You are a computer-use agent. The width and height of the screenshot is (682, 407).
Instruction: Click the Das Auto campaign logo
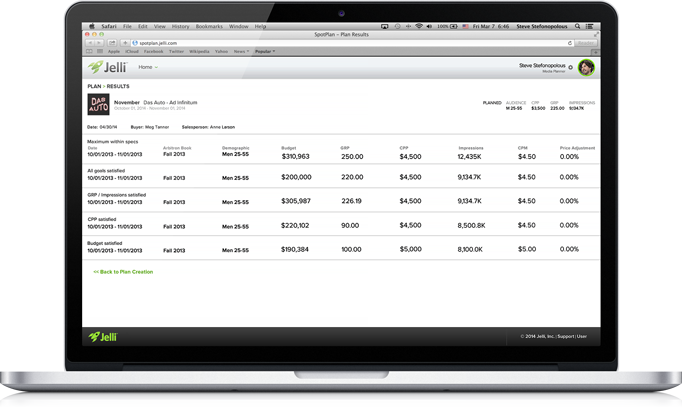pos(98,105)
